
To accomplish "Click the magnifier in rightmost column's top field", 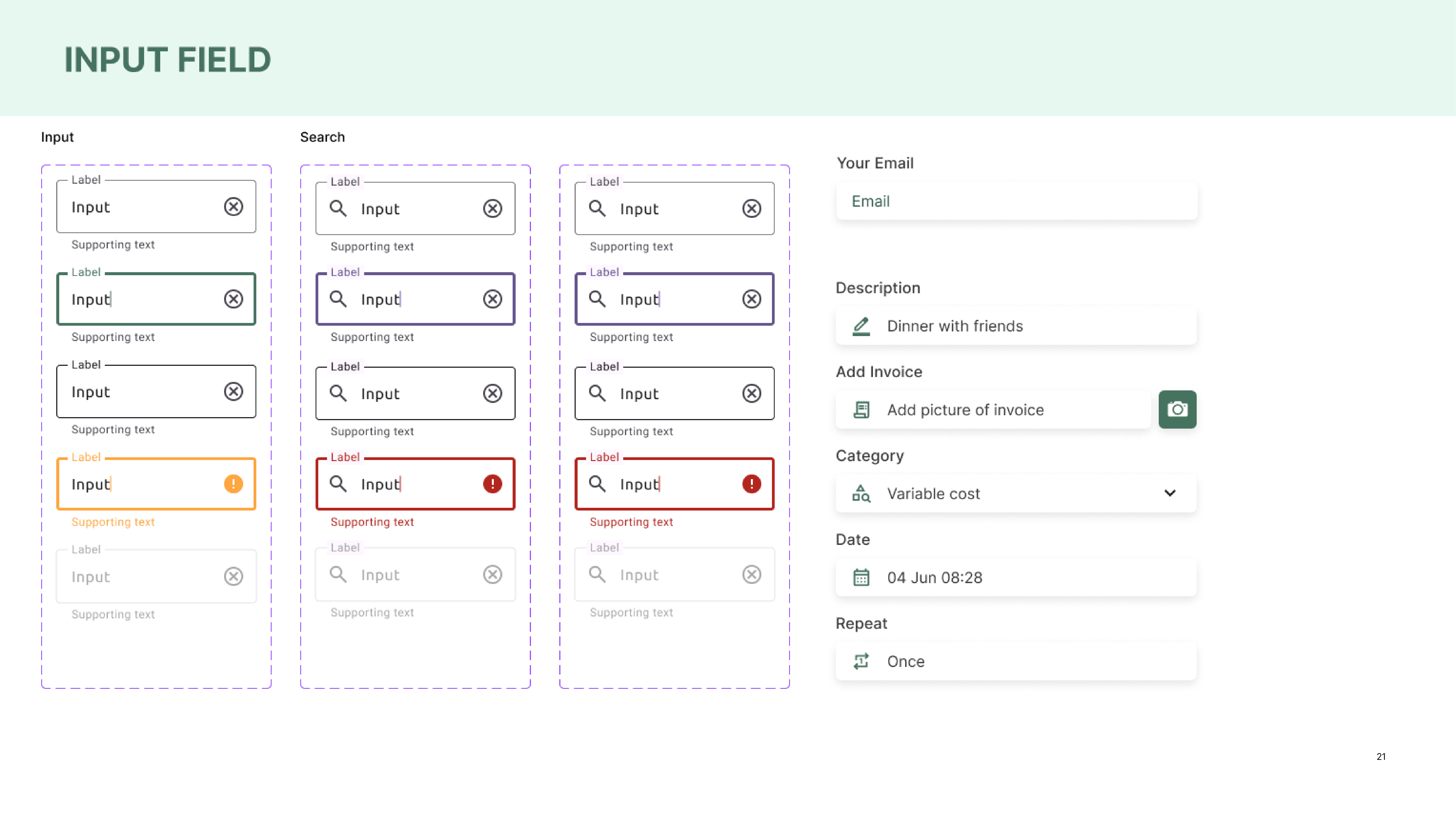I will pyautogui.click(x=598, y=209).
